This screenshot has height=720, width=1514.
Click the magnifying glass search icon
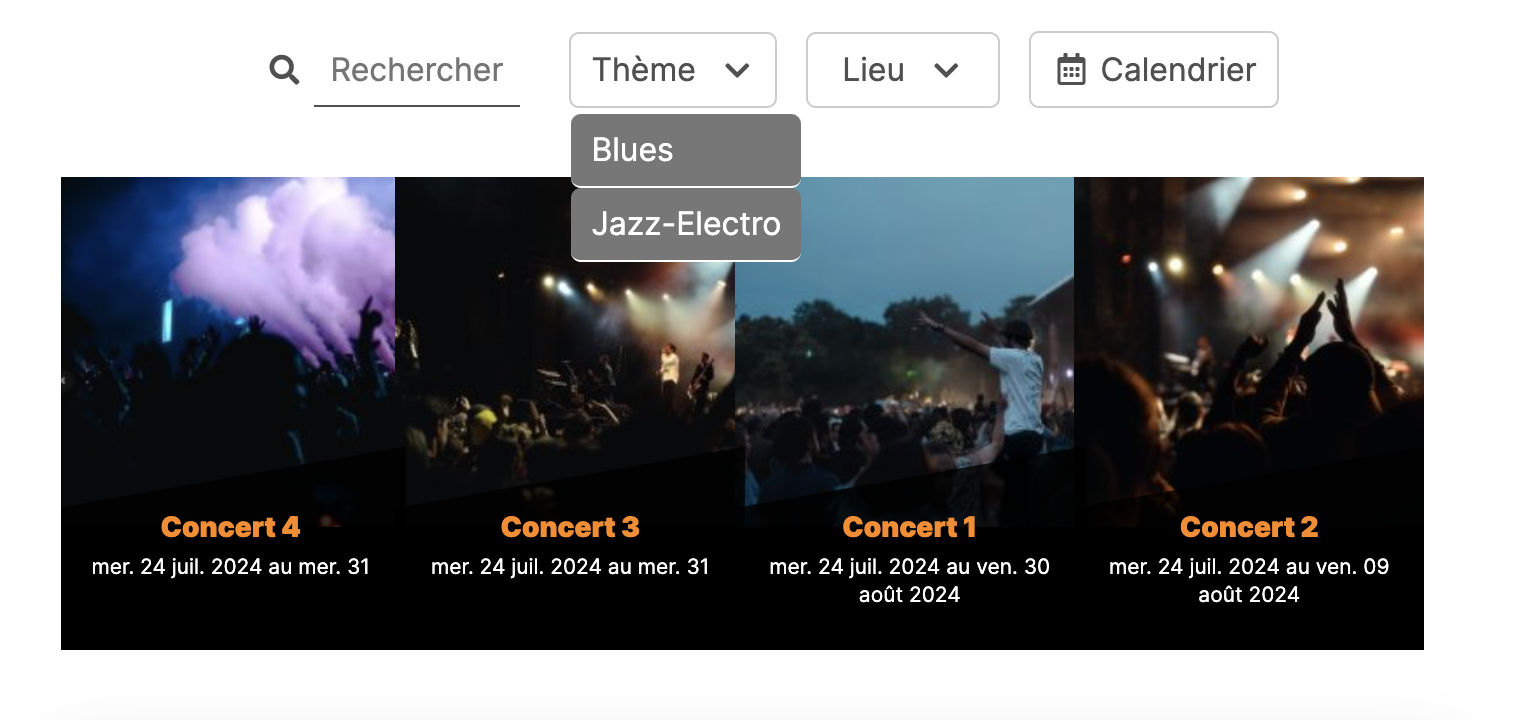click(284, 70)
